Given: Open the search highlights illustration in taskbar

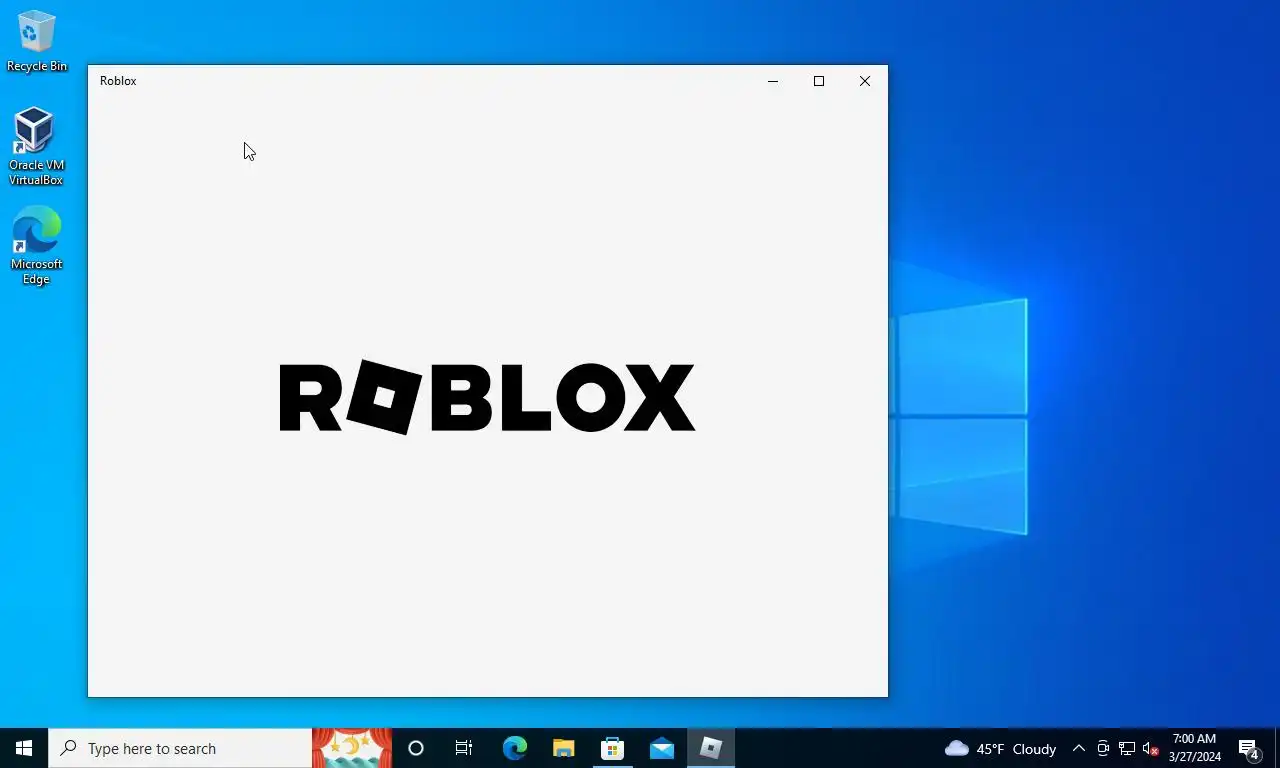Looking at the screenshot, I should (x=352, y=748).
